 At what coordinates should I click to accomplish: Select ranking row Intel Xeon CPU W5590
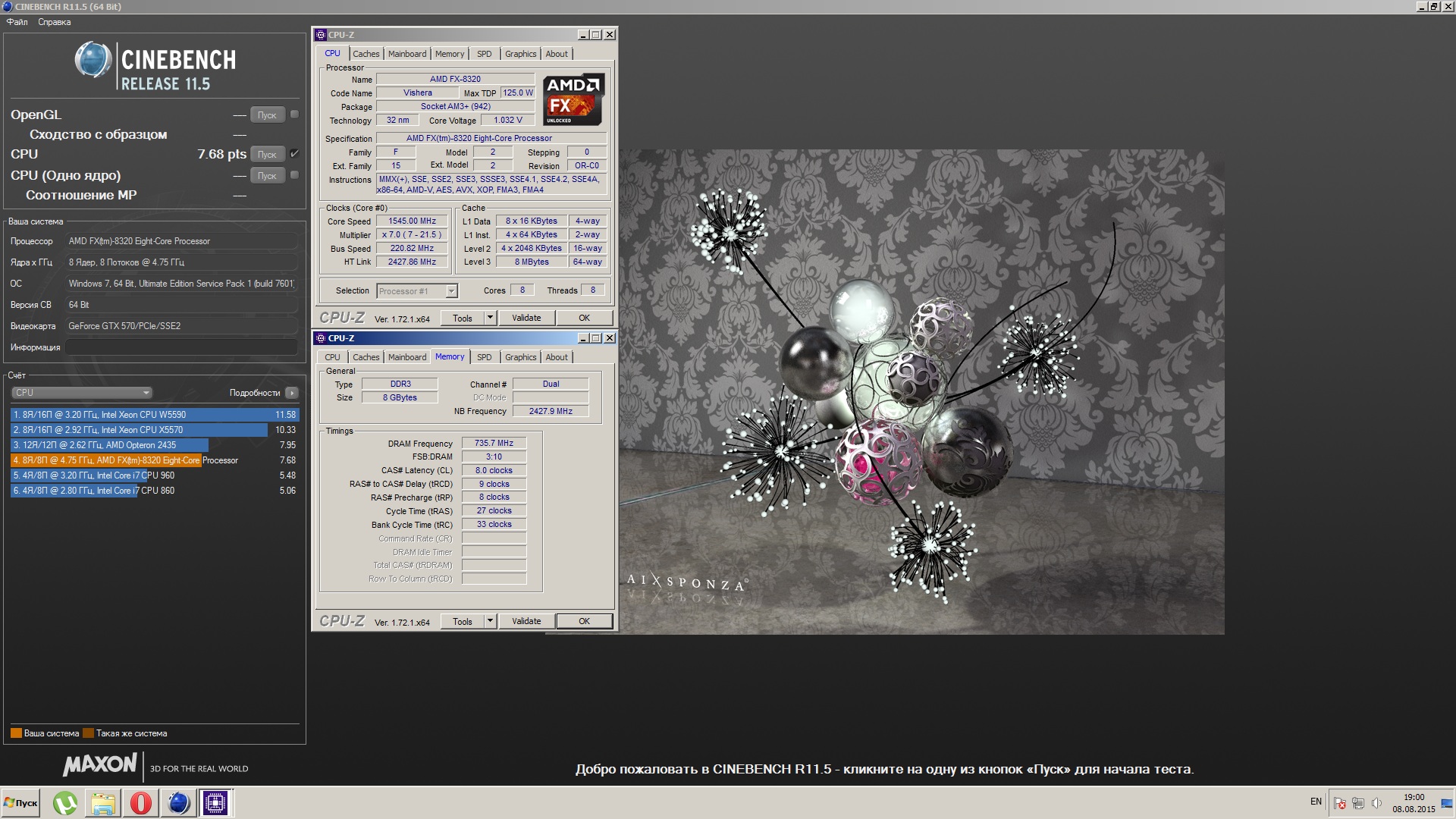tap(155, 415)
